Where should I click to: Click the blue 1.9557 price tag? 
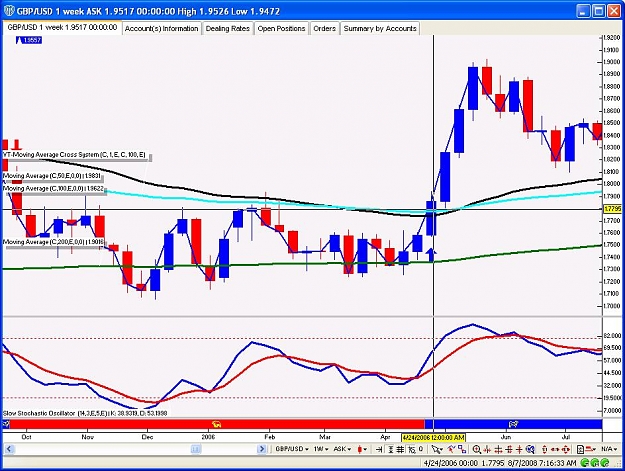[x=31, y=40]
